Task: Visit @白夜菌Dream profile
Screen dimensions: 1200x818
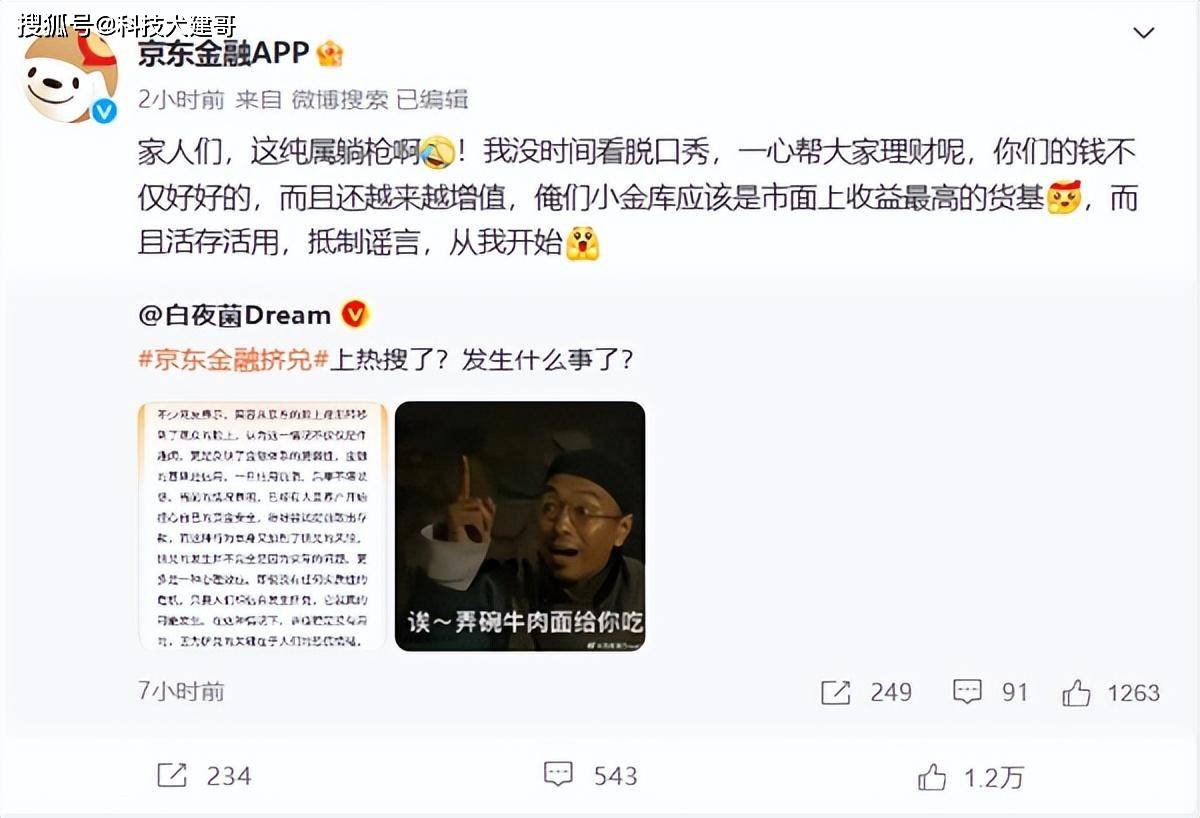Action: click(235, 315)
